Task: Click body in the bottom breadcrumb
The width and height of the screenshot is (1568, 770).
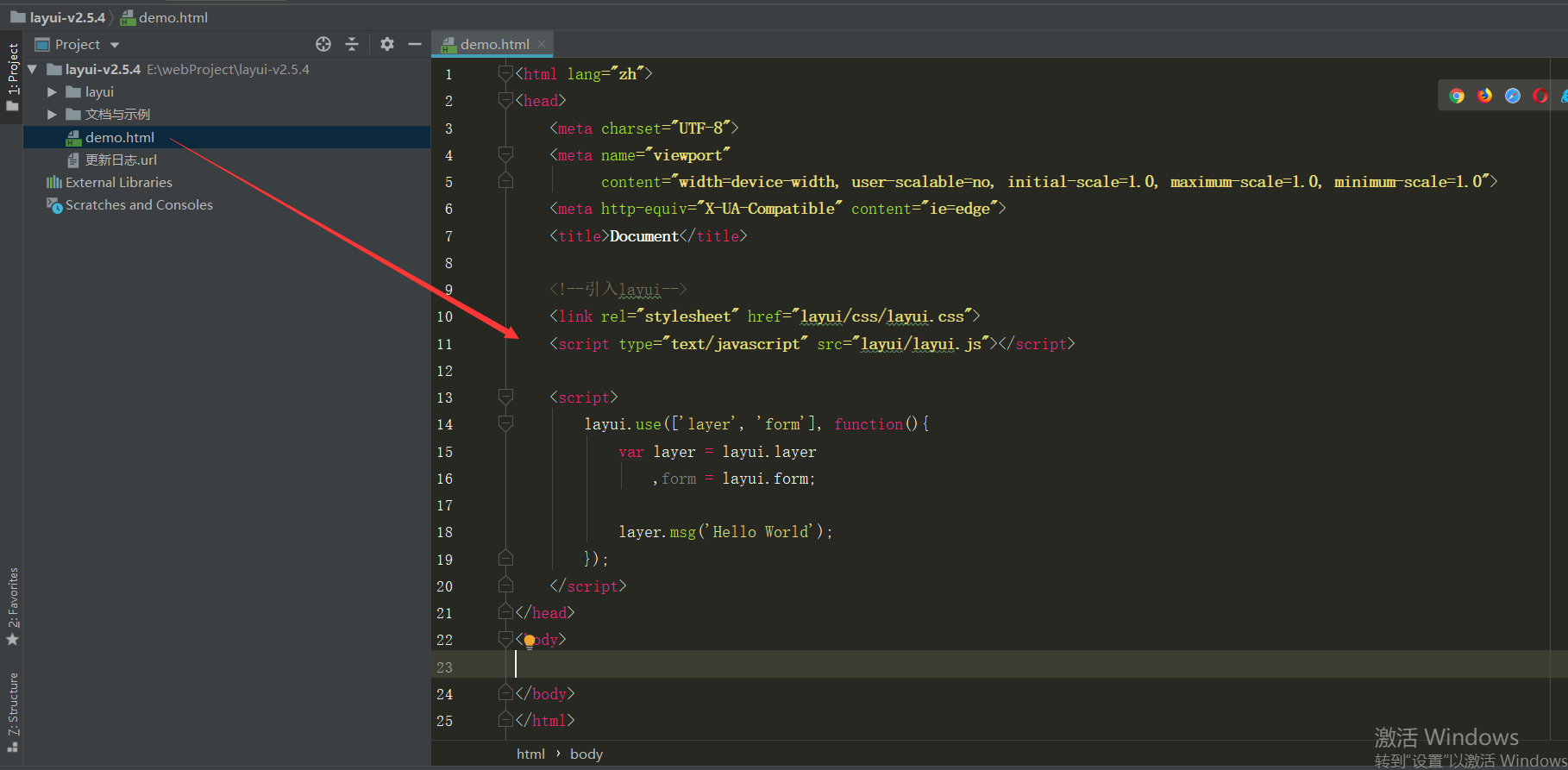Action: click(x=586, y=754)
